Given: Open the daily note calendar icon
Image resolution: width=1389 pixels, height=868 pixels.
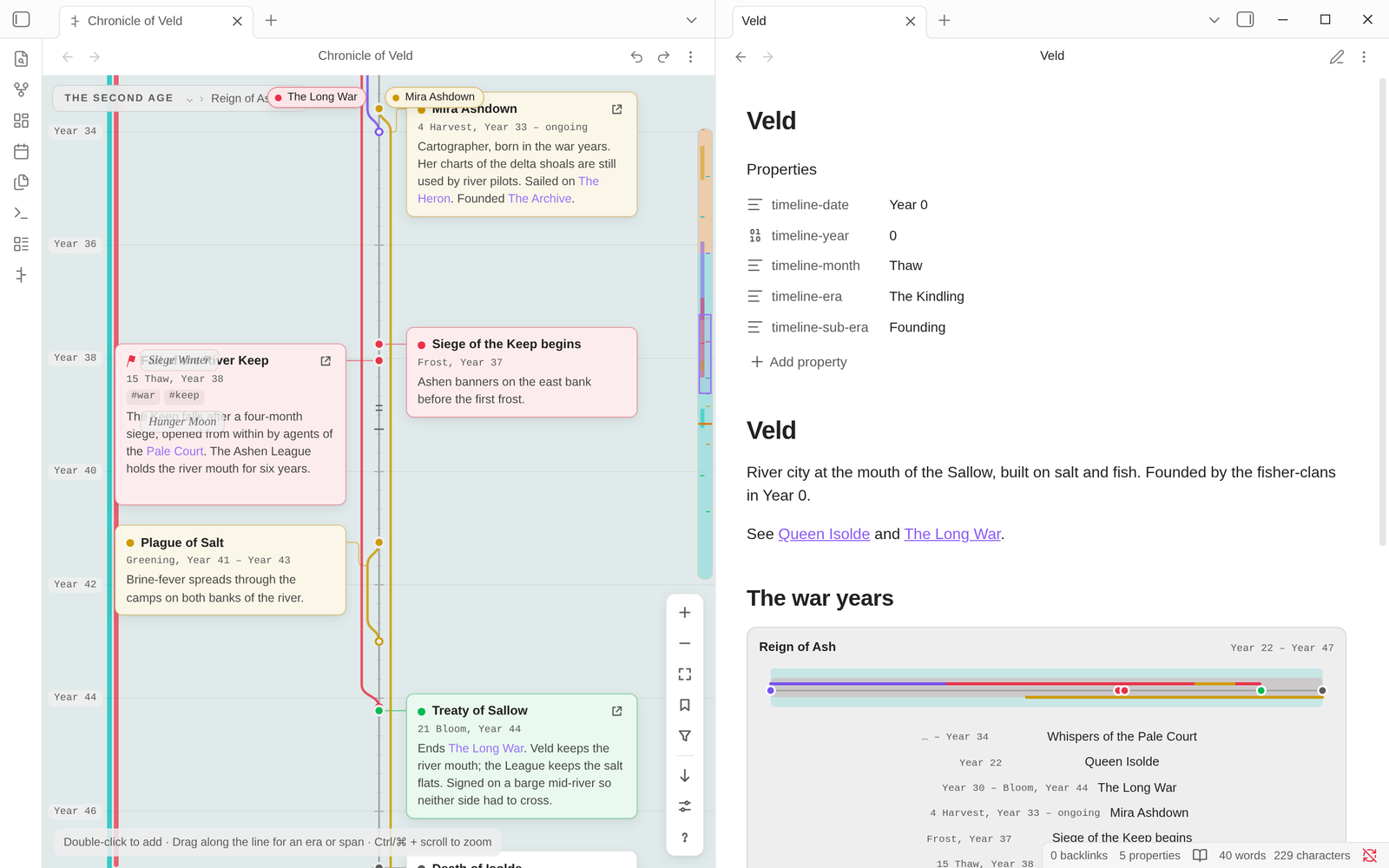Looking at the screenshot, I should coord(22,152).
